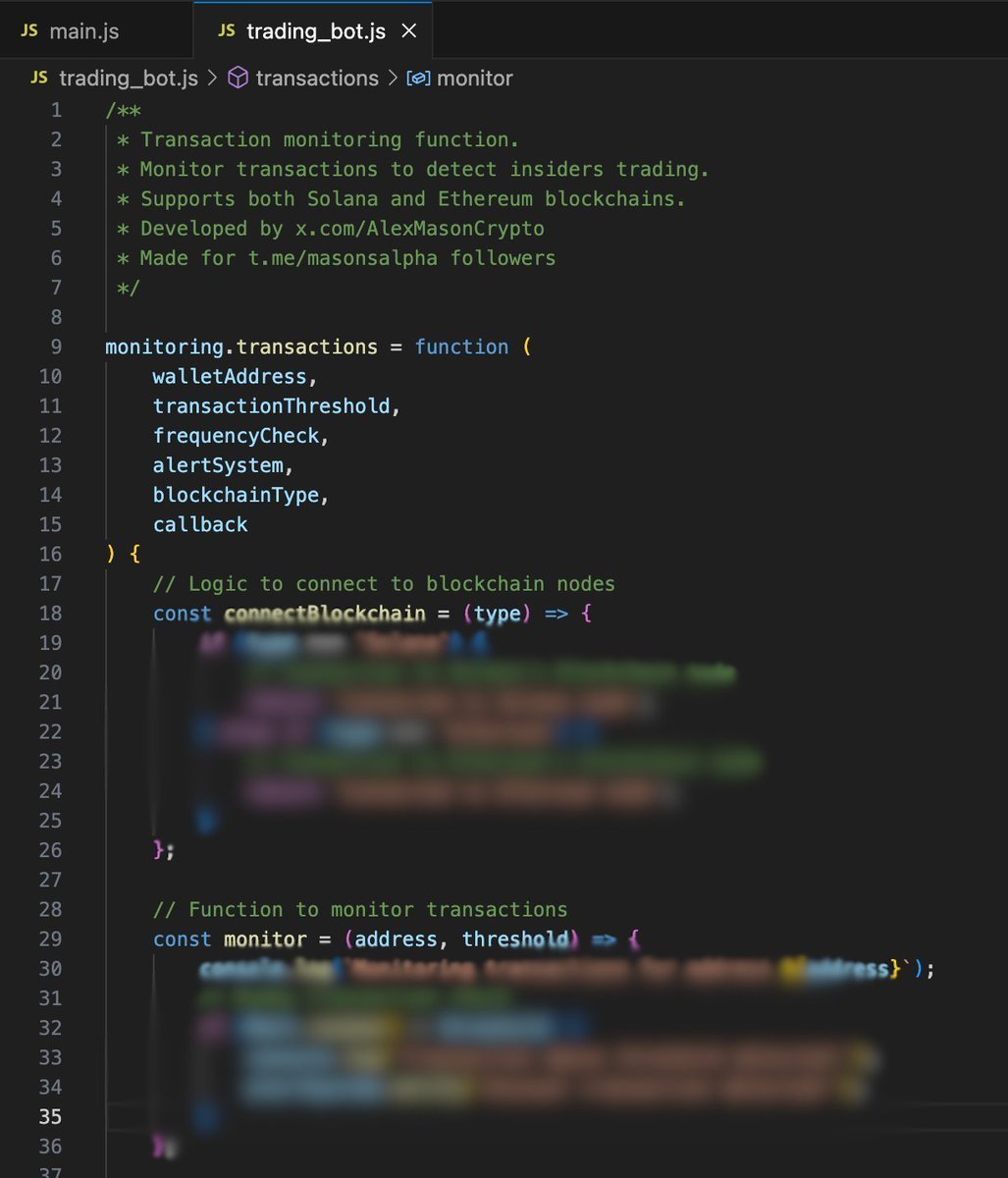Click the transactionThreshold parameter

[x=272, y=405]
